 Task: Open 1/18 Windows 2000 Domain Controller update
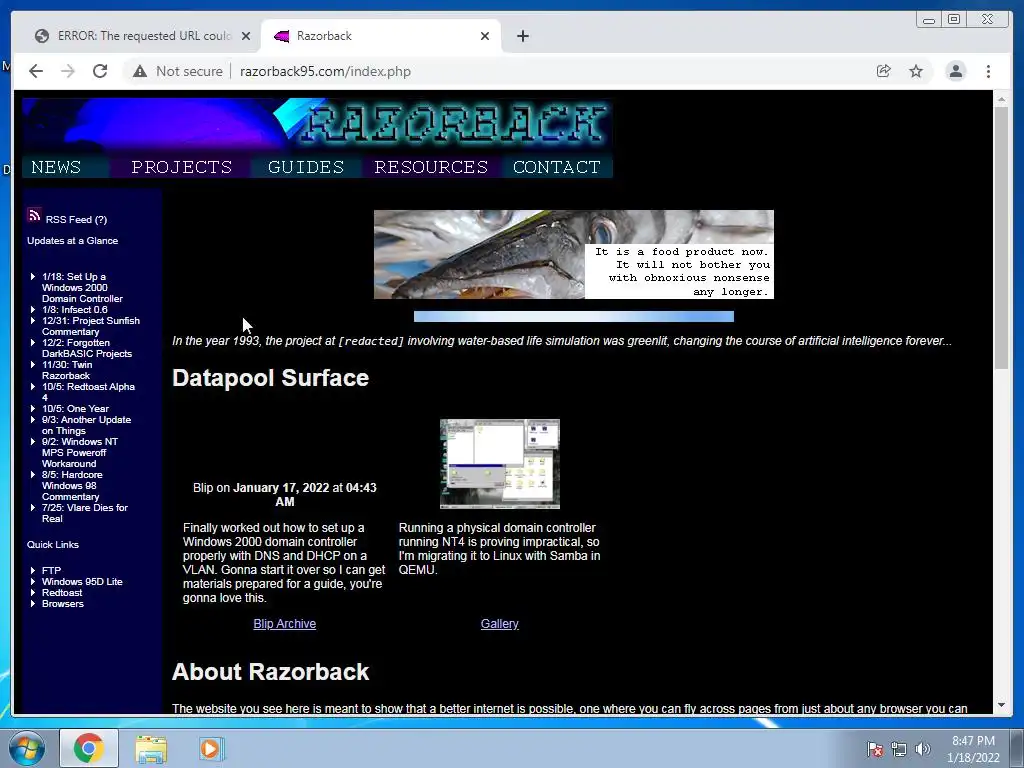click(x=82, y=287)
